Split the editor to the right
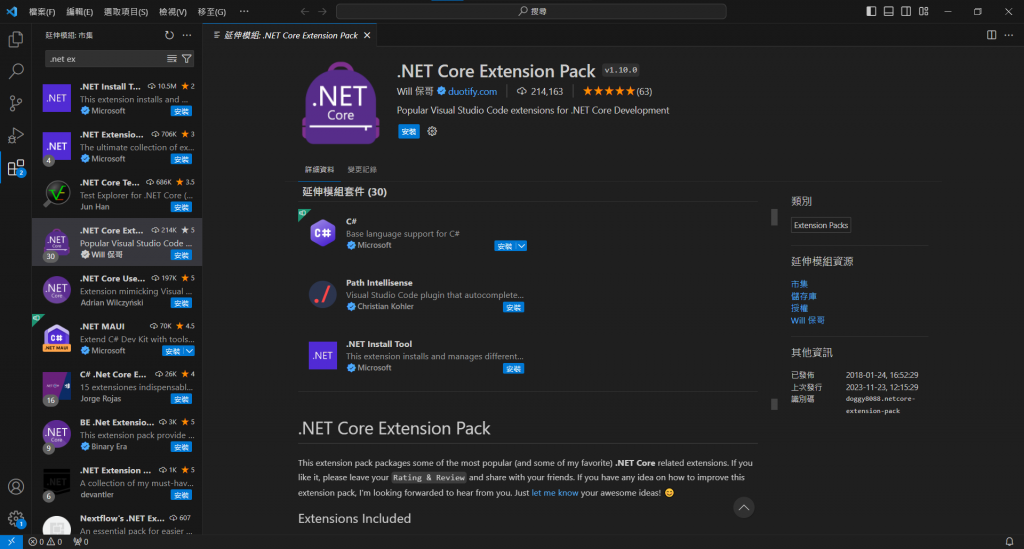 point(991,35)
